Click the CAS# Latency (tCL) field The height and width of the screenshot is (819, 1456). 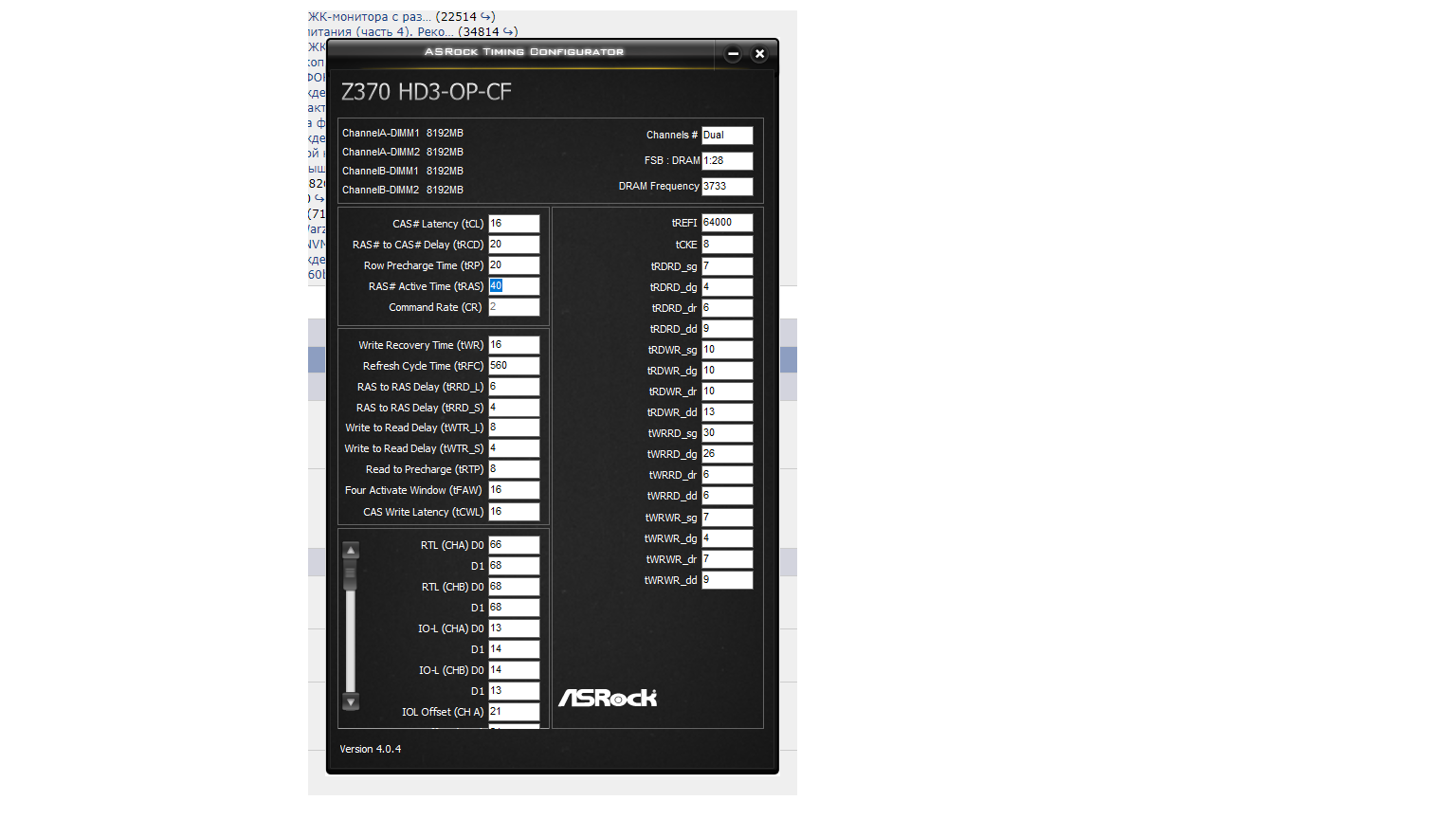(x=514, y=224)
